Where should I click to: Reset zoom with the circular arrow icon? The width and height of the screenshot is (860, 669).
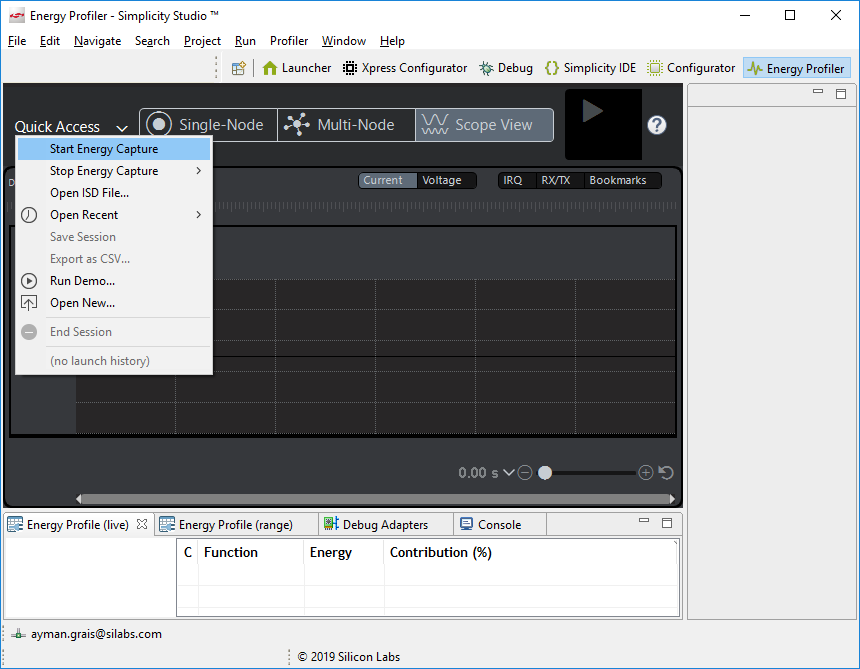tap(666, 472)
